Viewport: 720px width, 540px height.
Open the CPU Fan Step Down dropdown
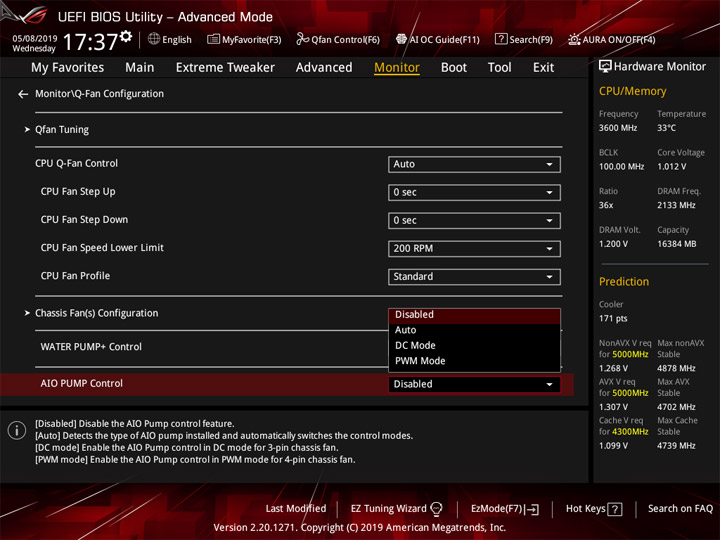tap(474, 220)
